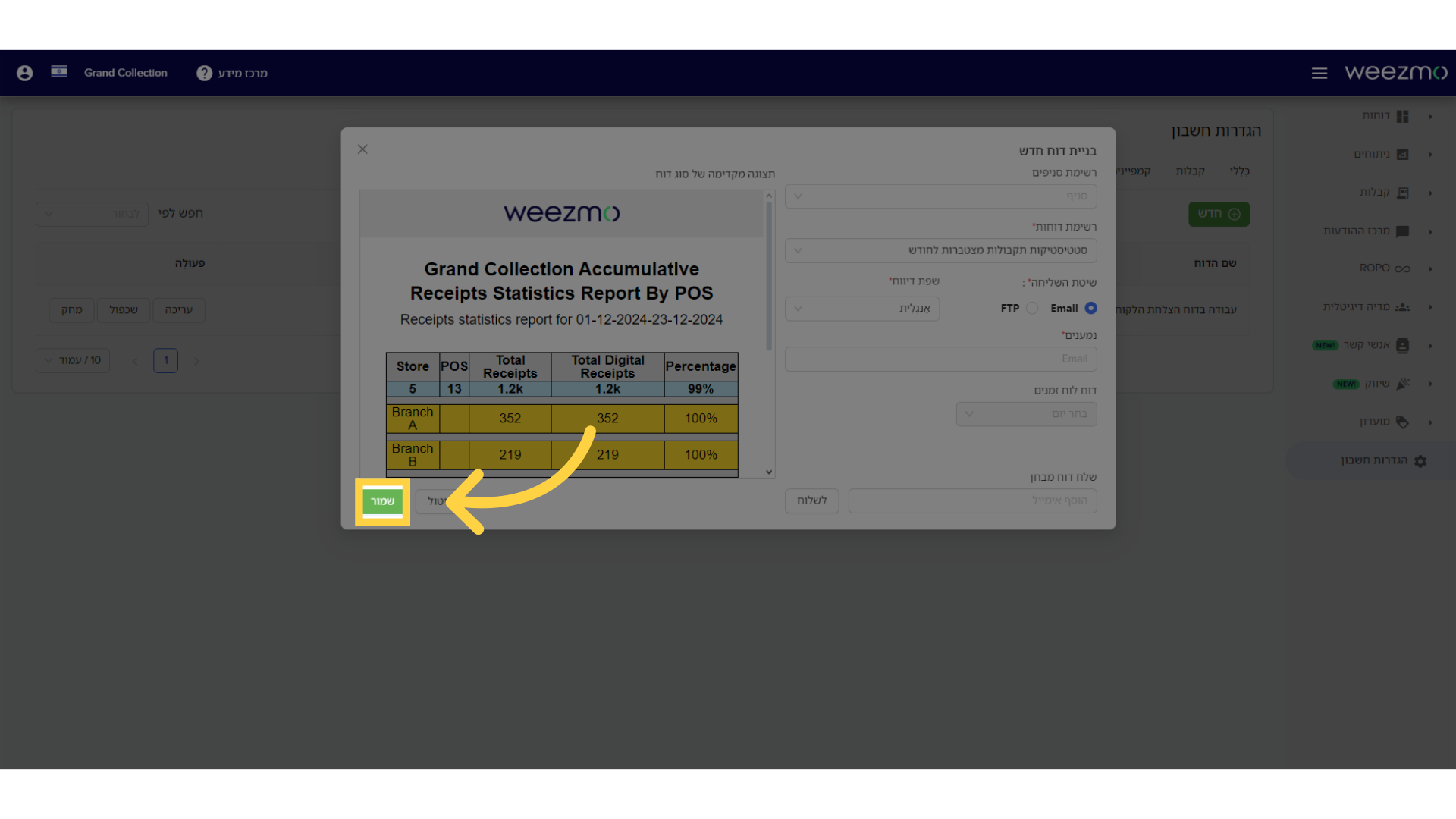Click the פעולה column header
This screenshot has height=819, width=1456.
point(190,263)
